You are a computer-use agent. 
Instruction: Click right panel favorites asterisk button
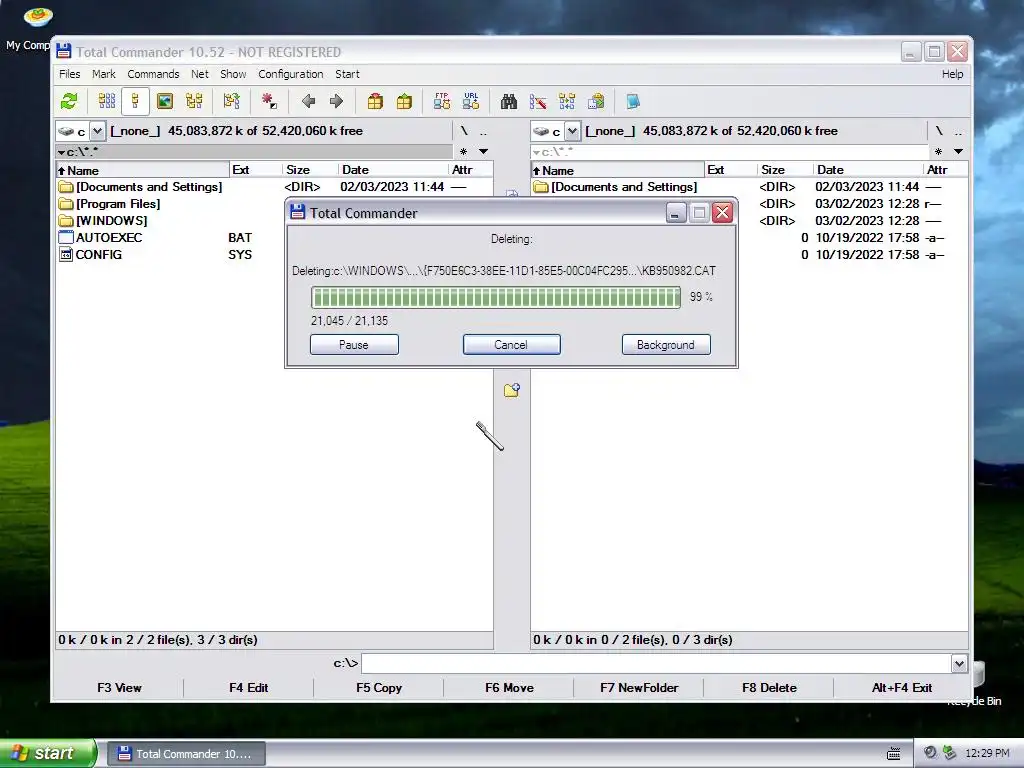point(938,152)
